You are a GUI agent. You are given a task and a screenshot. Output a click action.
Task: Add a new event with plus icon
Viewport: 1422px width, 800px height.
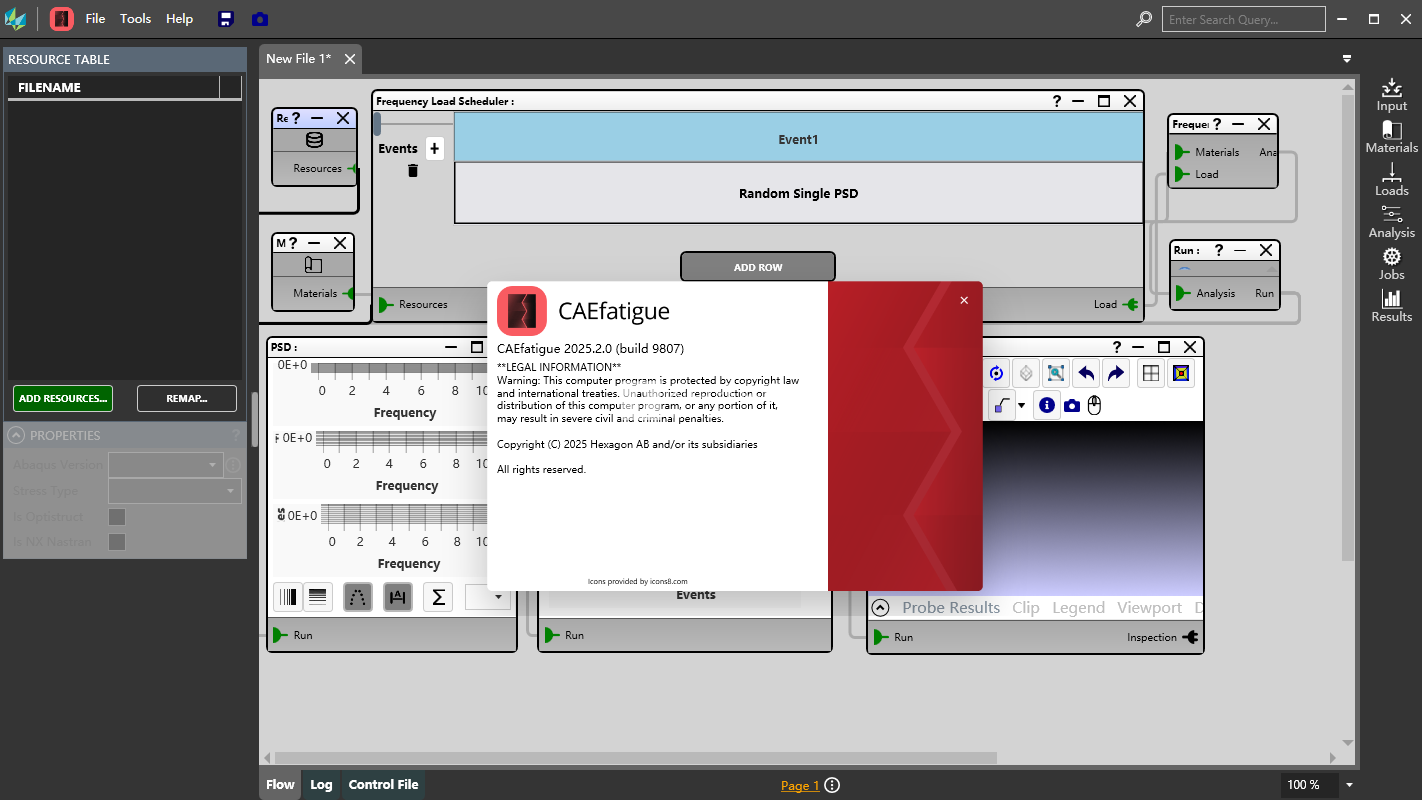click(434, 148)
